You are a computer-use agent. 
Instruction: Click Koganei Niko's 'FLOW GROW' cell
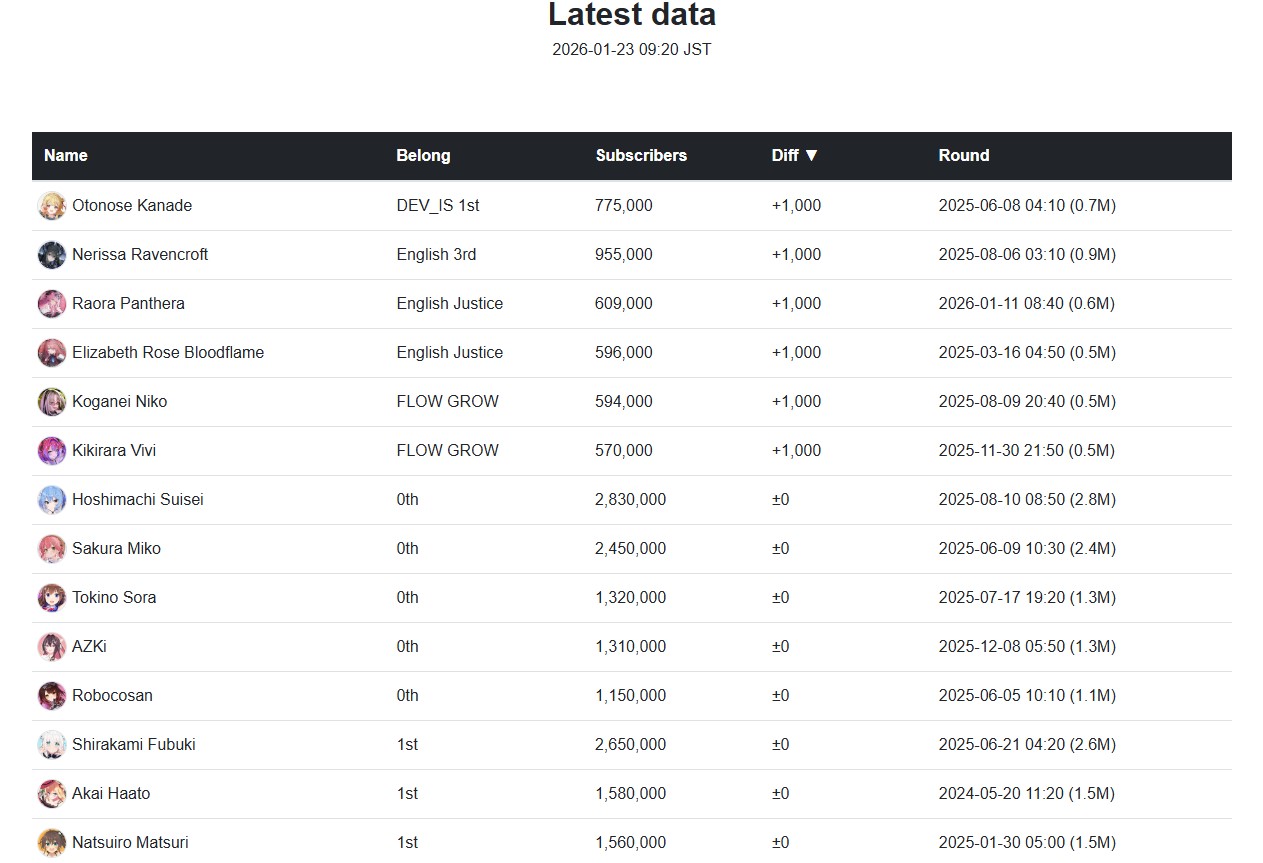[x=447, y=402]
